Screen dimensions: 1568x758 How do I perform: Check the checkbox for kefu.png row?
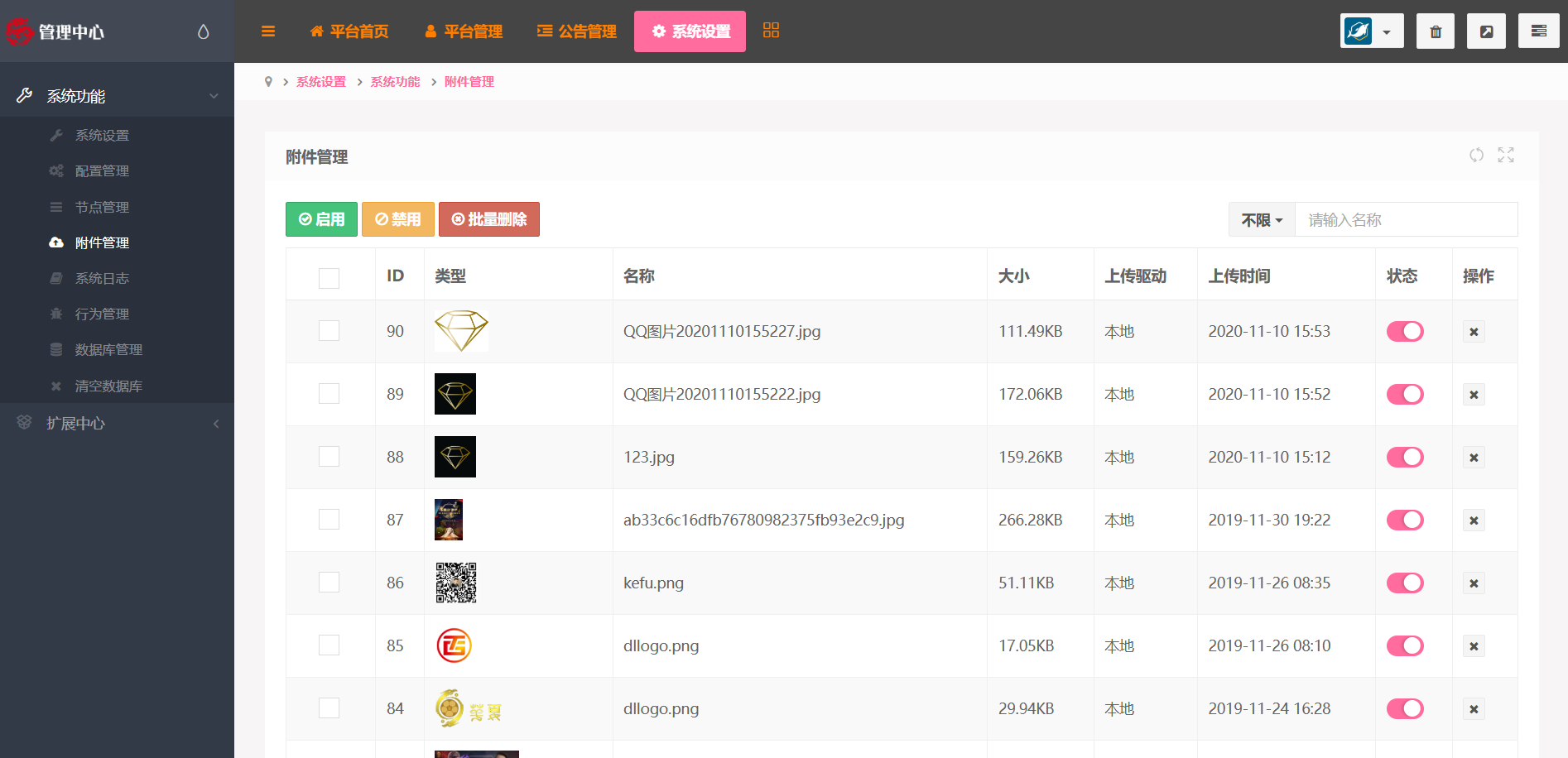click(329, 583)
